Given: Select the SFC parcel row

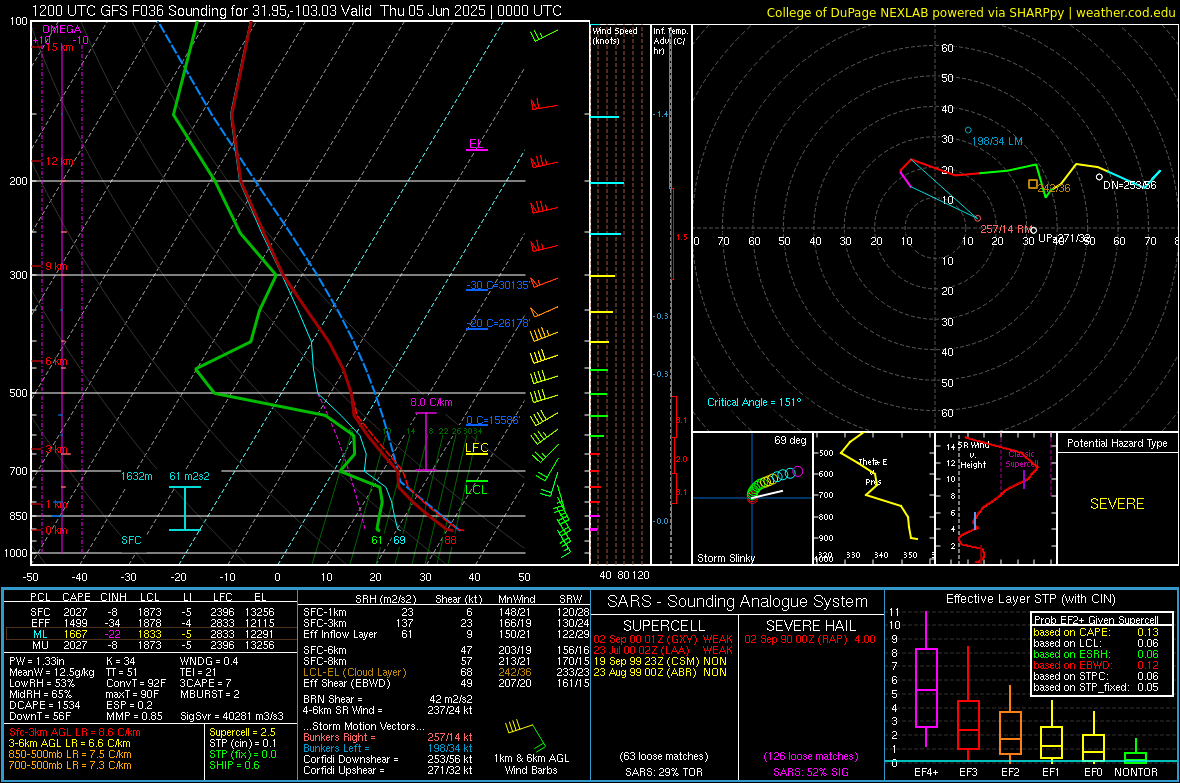Looking at the screenshot, I should (x=151, y=612).
